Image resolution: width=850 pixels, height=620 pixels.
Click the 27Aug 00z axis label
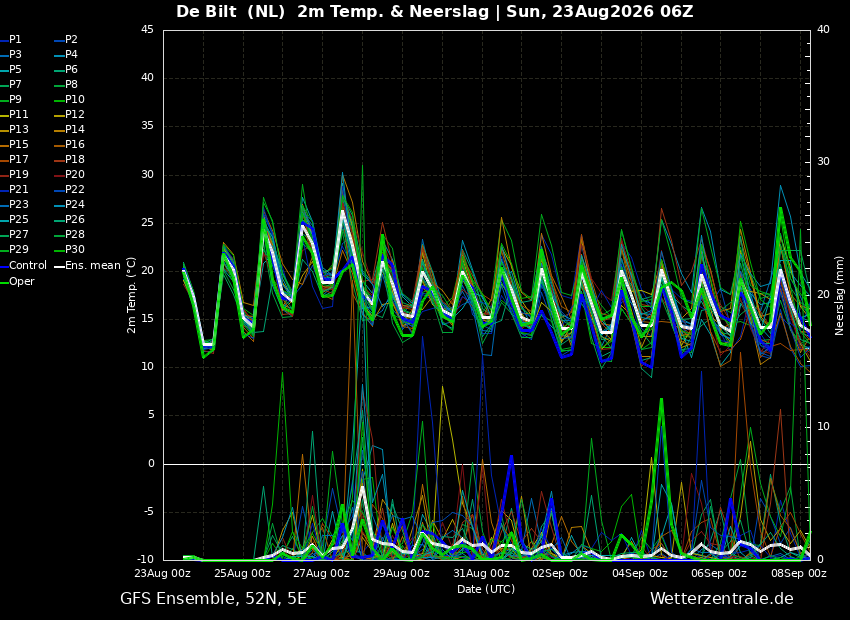321,573
